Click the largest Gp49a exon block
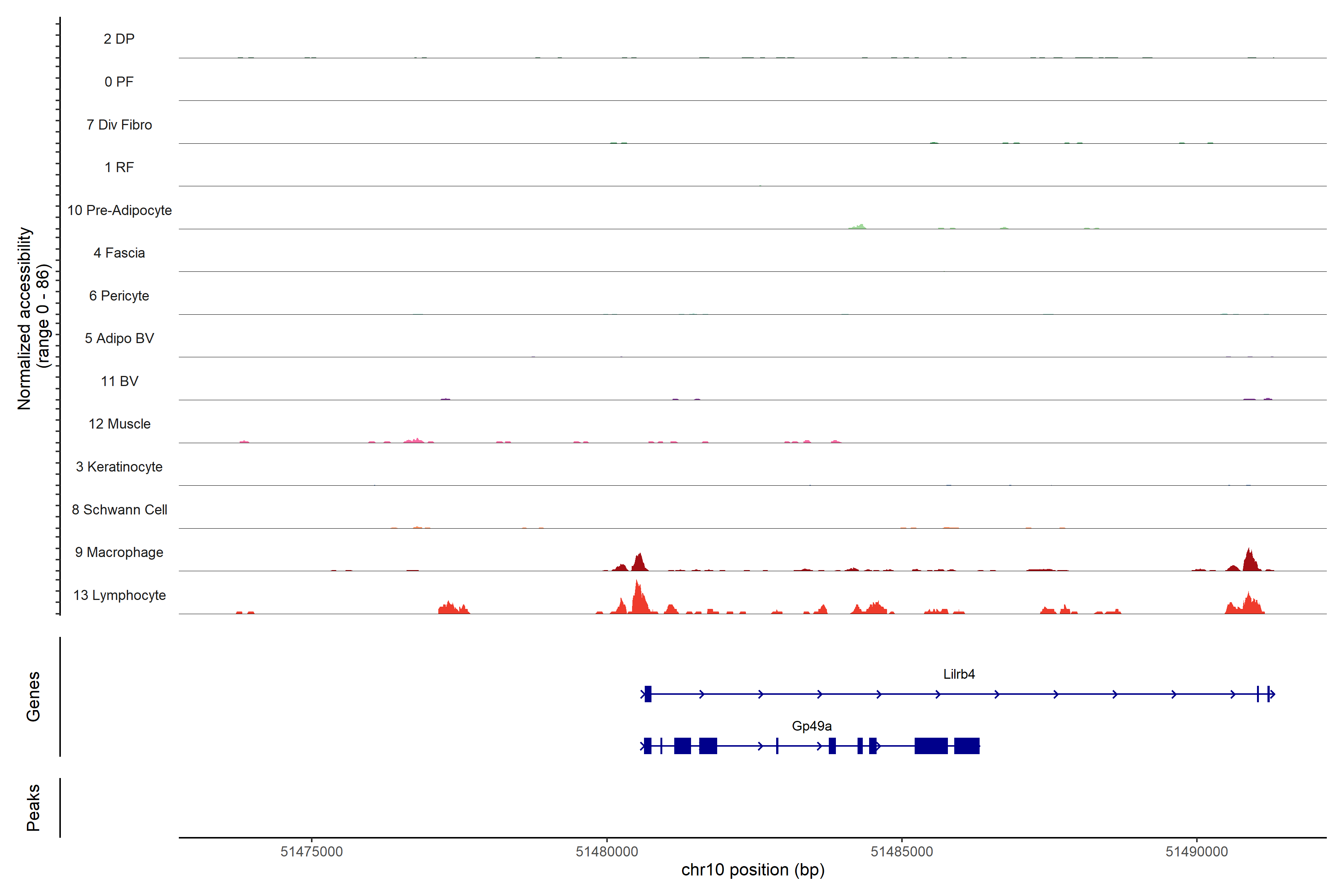The image size is (1344, 896). point(931,746)
